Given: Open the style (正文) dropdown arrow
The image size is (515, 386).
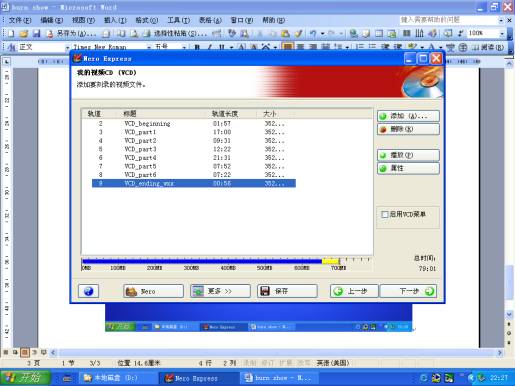Looking at the screenshot, I should [x=67, y=47].
